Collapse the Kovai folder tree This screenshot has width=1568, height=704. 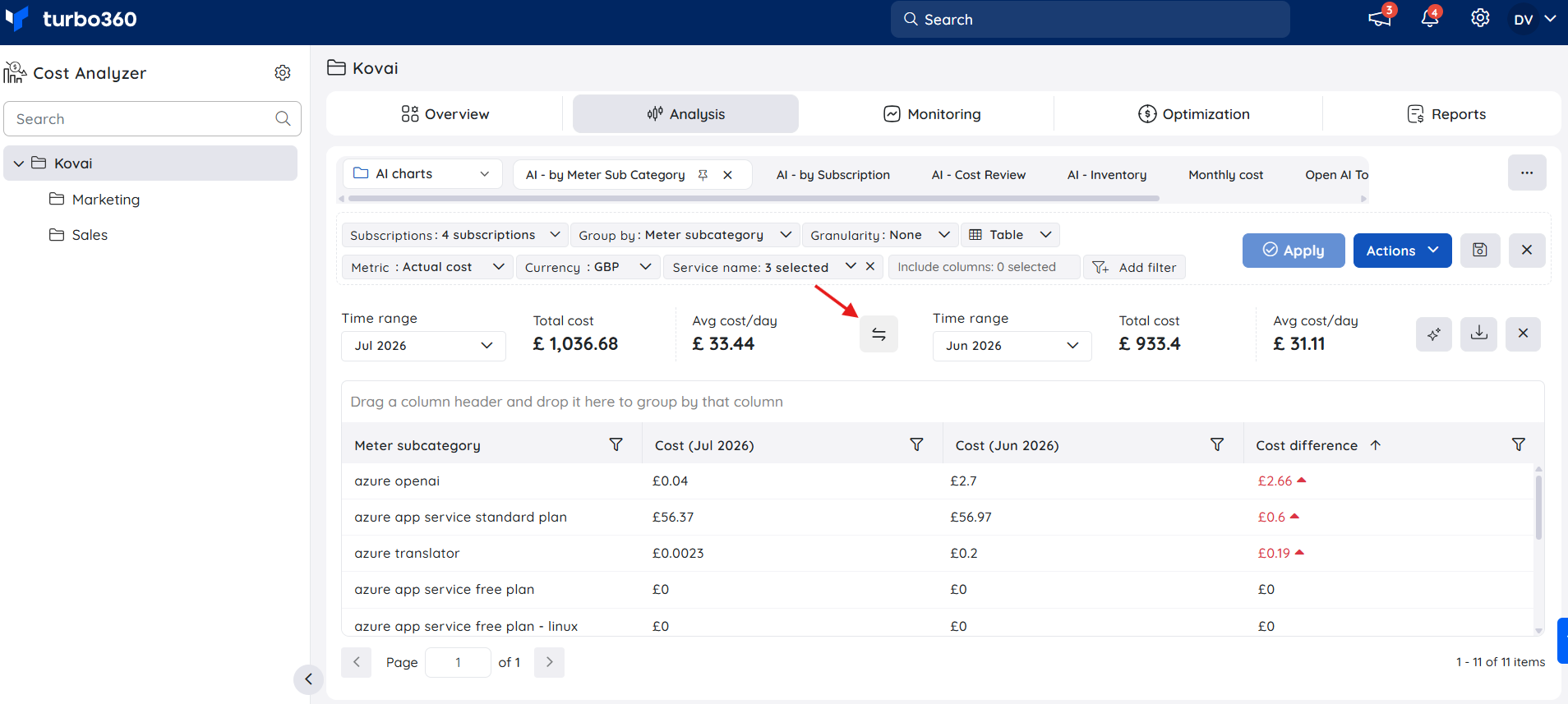tap(19, 163)
